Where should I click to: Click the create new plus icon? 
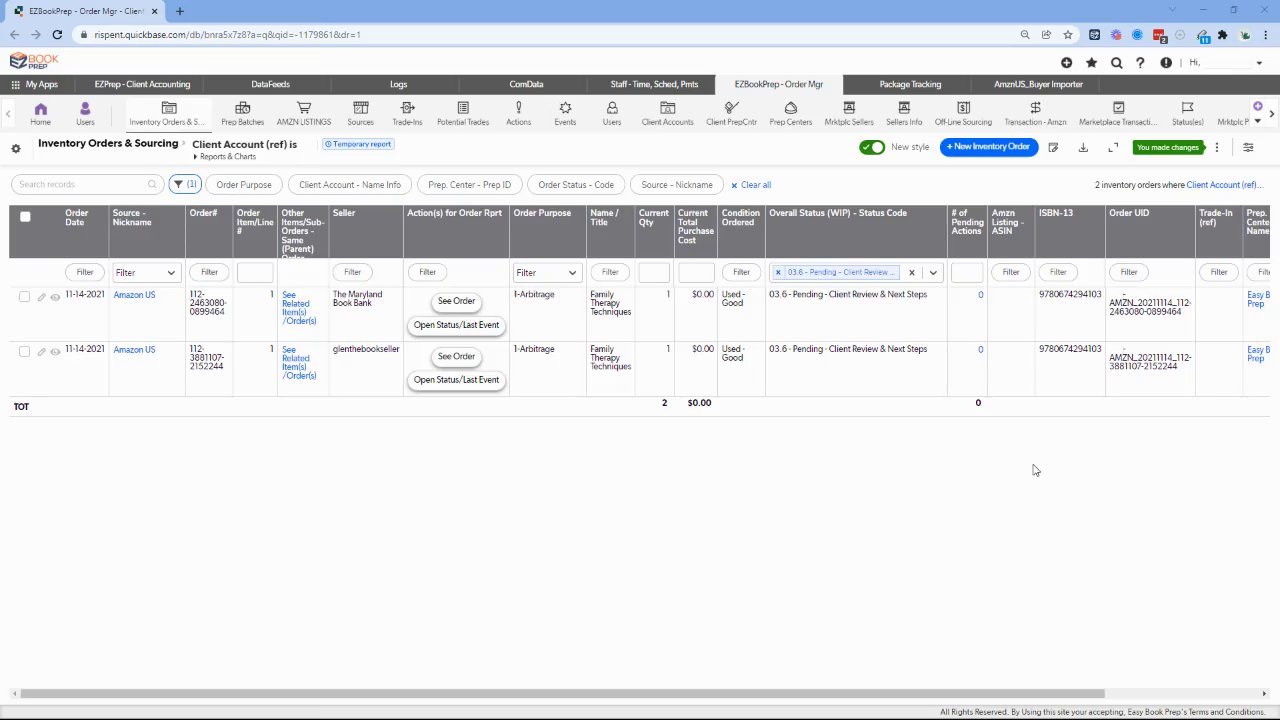[x=1067, y=63]
